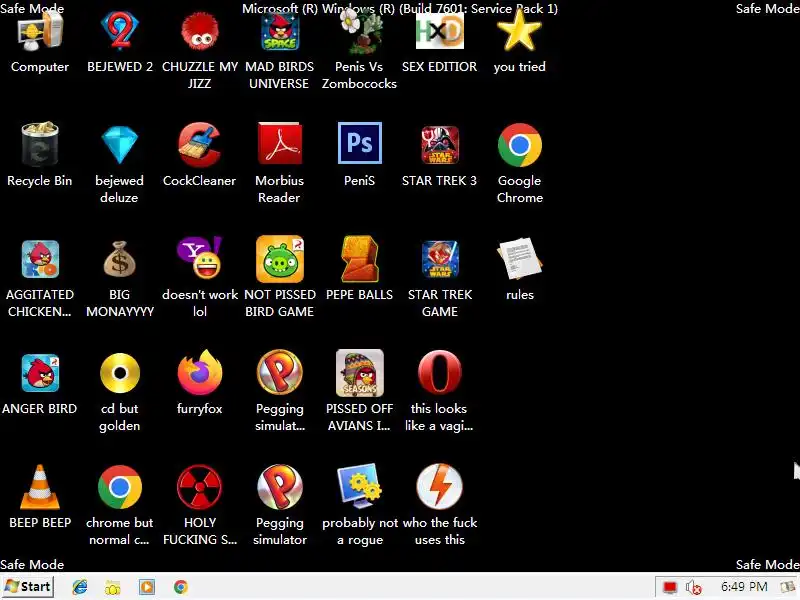Click the muted volume tray icon
The image size is (800, 600).
point(694,588)
